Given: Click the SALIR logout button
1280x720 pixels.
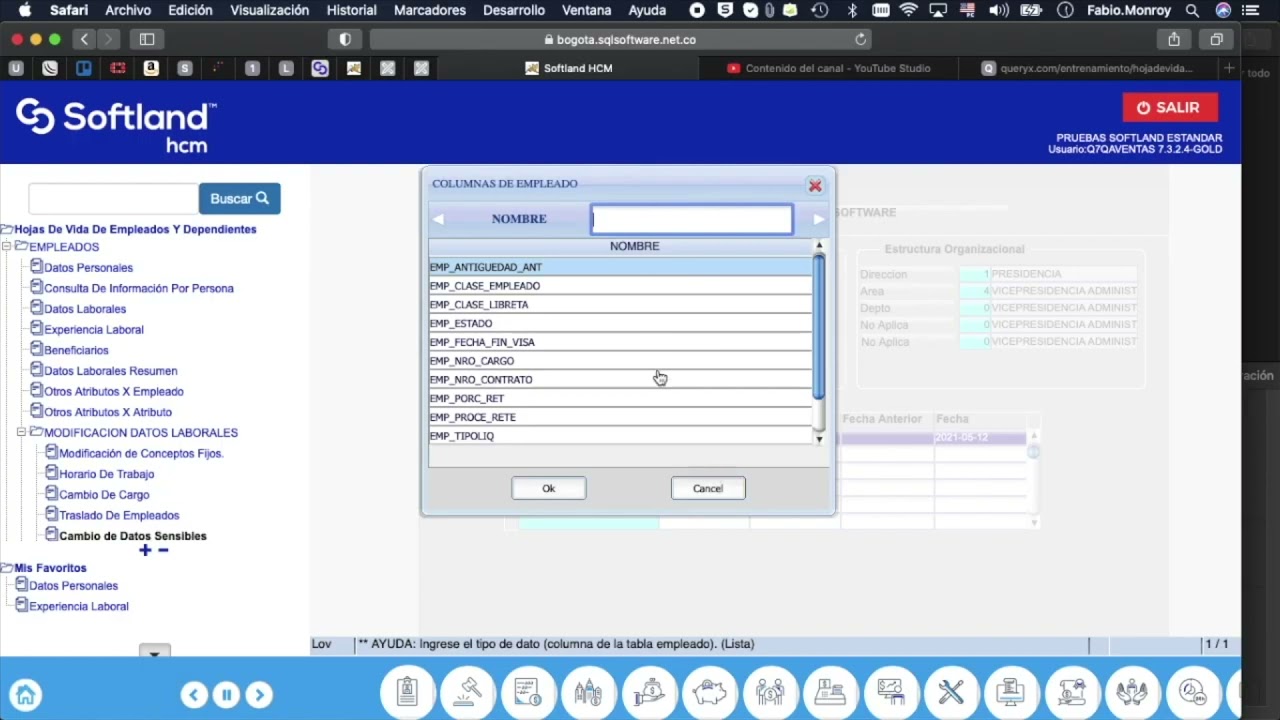Looking at the screenshot, I should (1169, 108).
